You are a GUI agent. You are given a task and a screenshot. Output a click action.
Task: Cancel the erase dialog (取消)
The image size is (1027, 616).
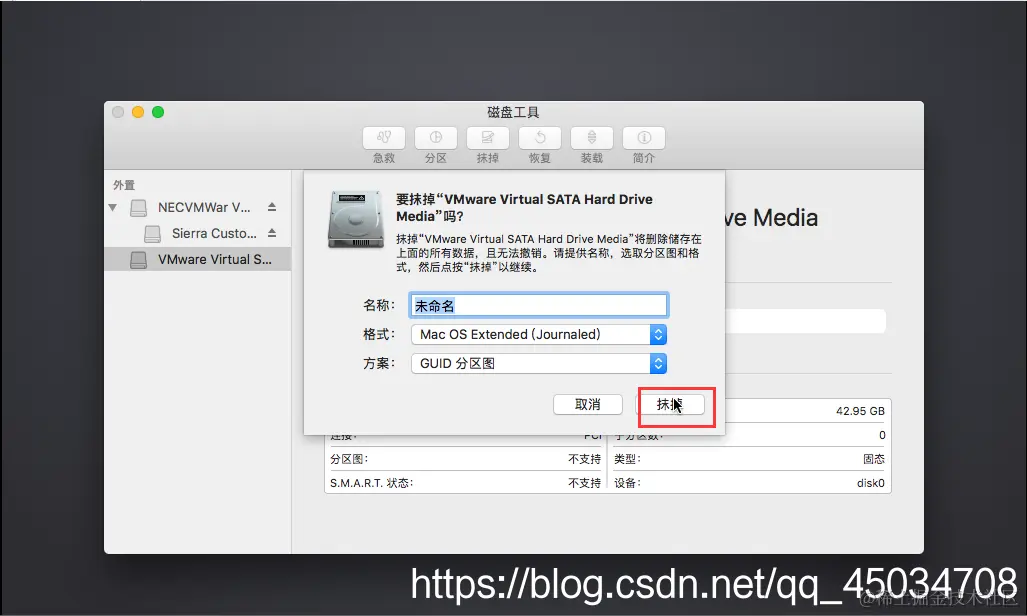588,404
